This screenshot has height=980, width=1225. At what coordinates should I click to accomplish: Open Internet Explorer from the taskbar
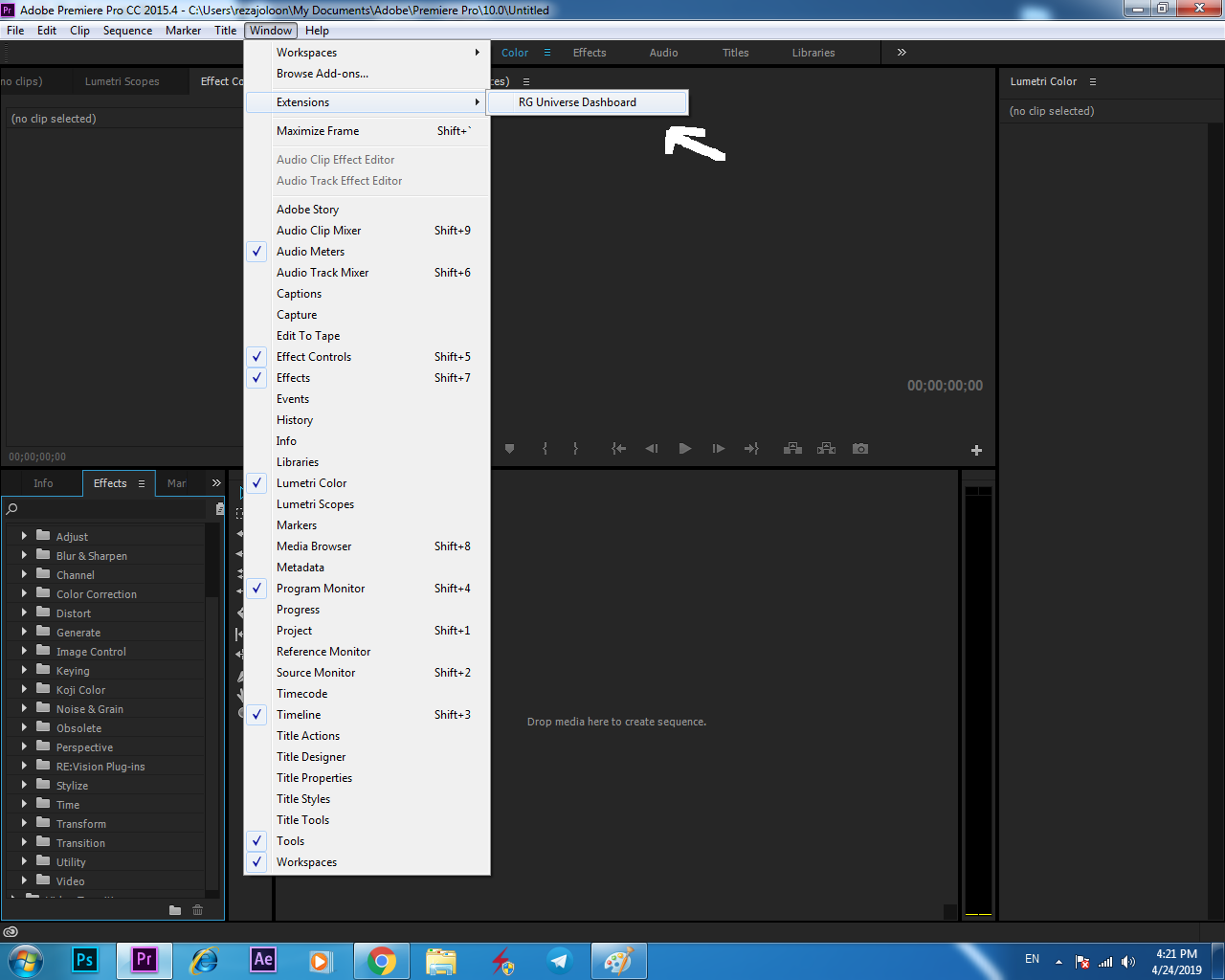pos(204,961)
